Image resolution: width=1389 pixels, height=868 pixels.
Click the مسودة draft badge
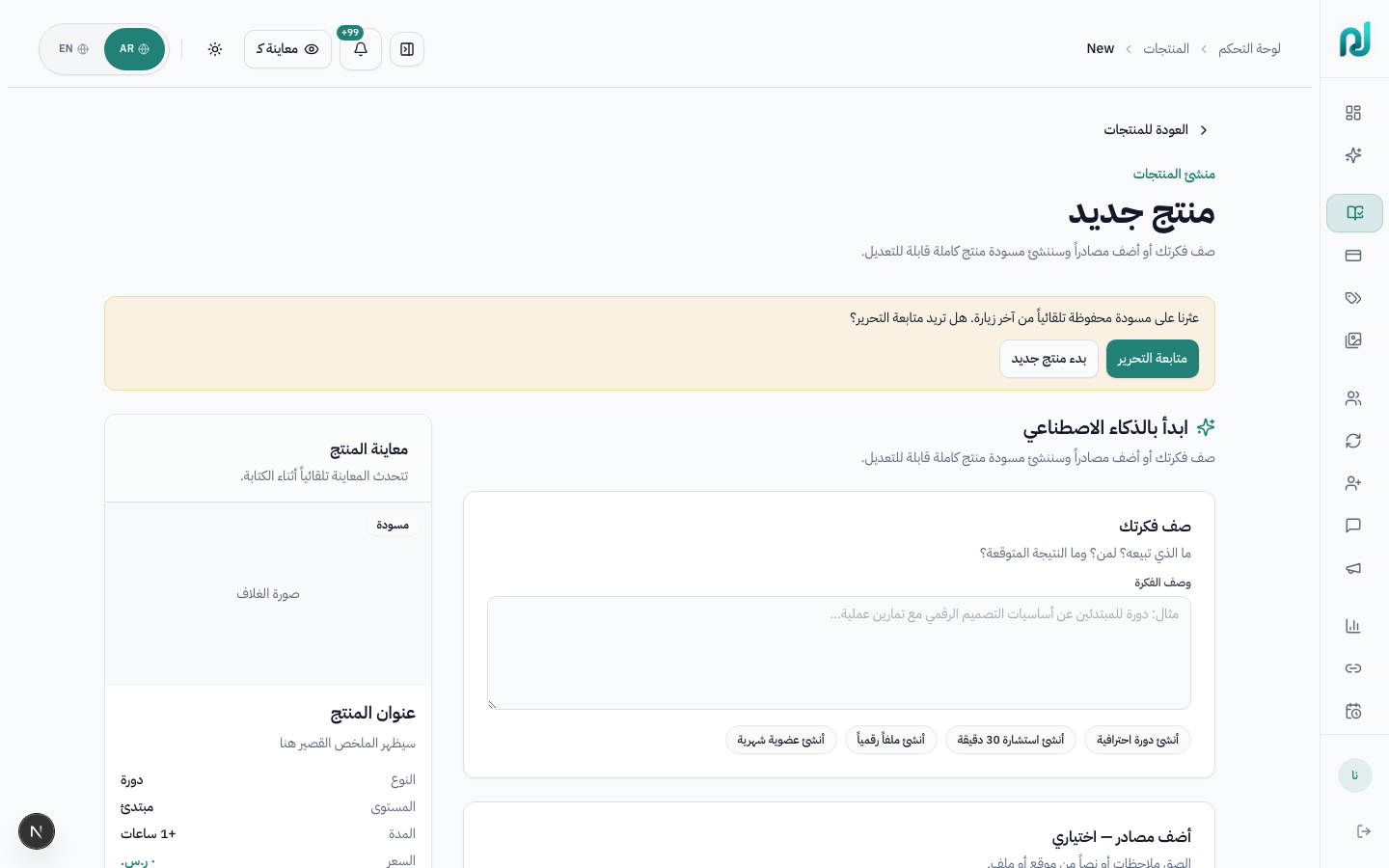[x=393, y=525]
